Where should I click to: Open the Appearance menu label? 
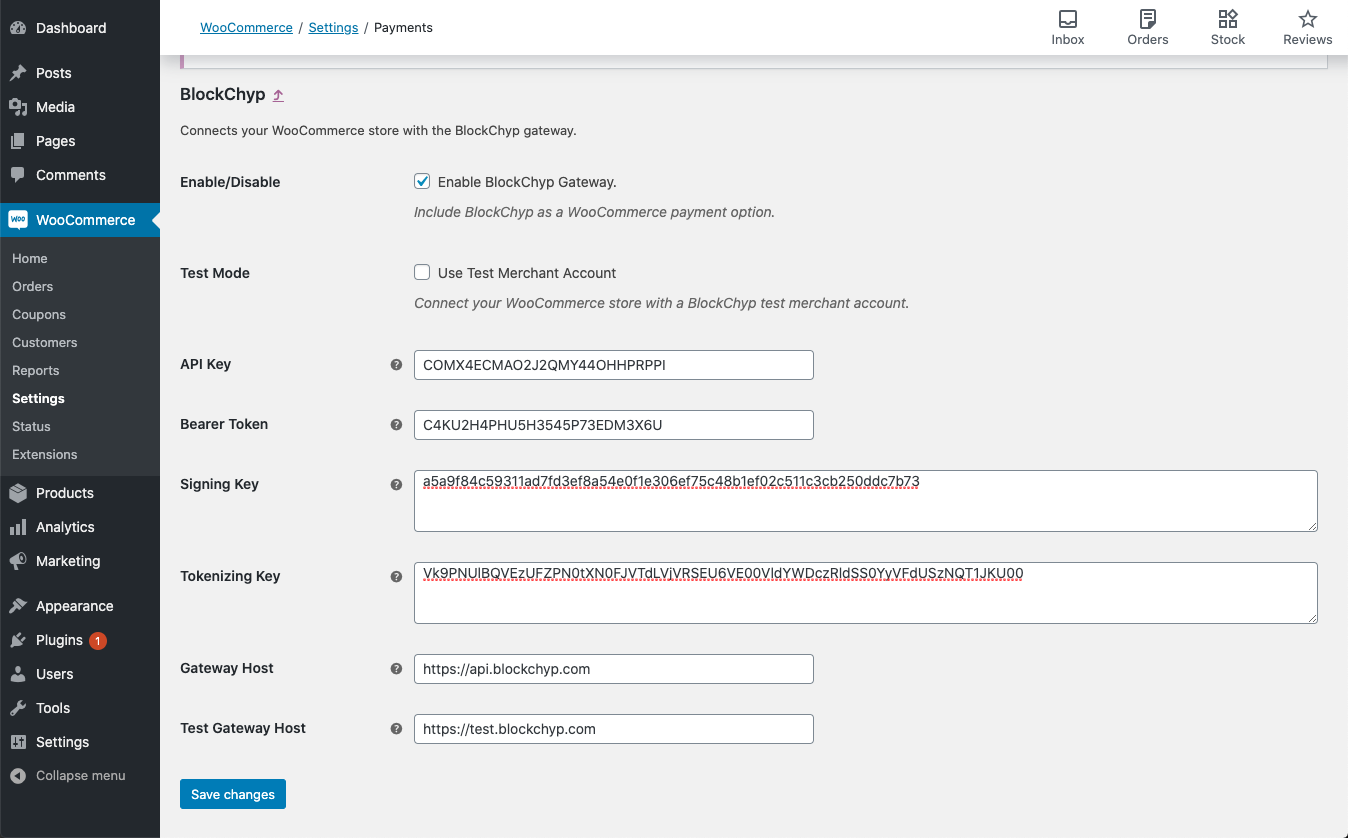[75, 606]
